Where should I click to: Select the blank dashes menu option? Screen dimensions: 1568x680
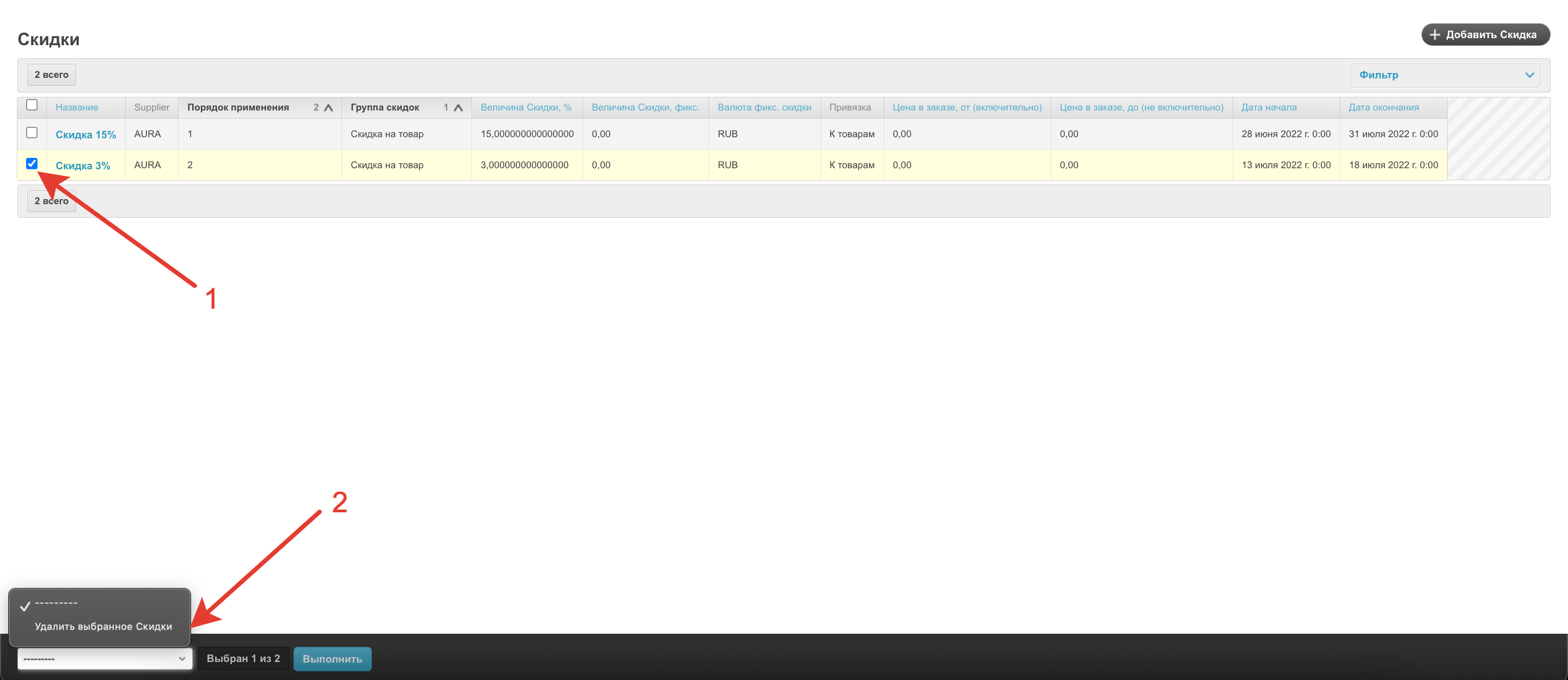56,603
